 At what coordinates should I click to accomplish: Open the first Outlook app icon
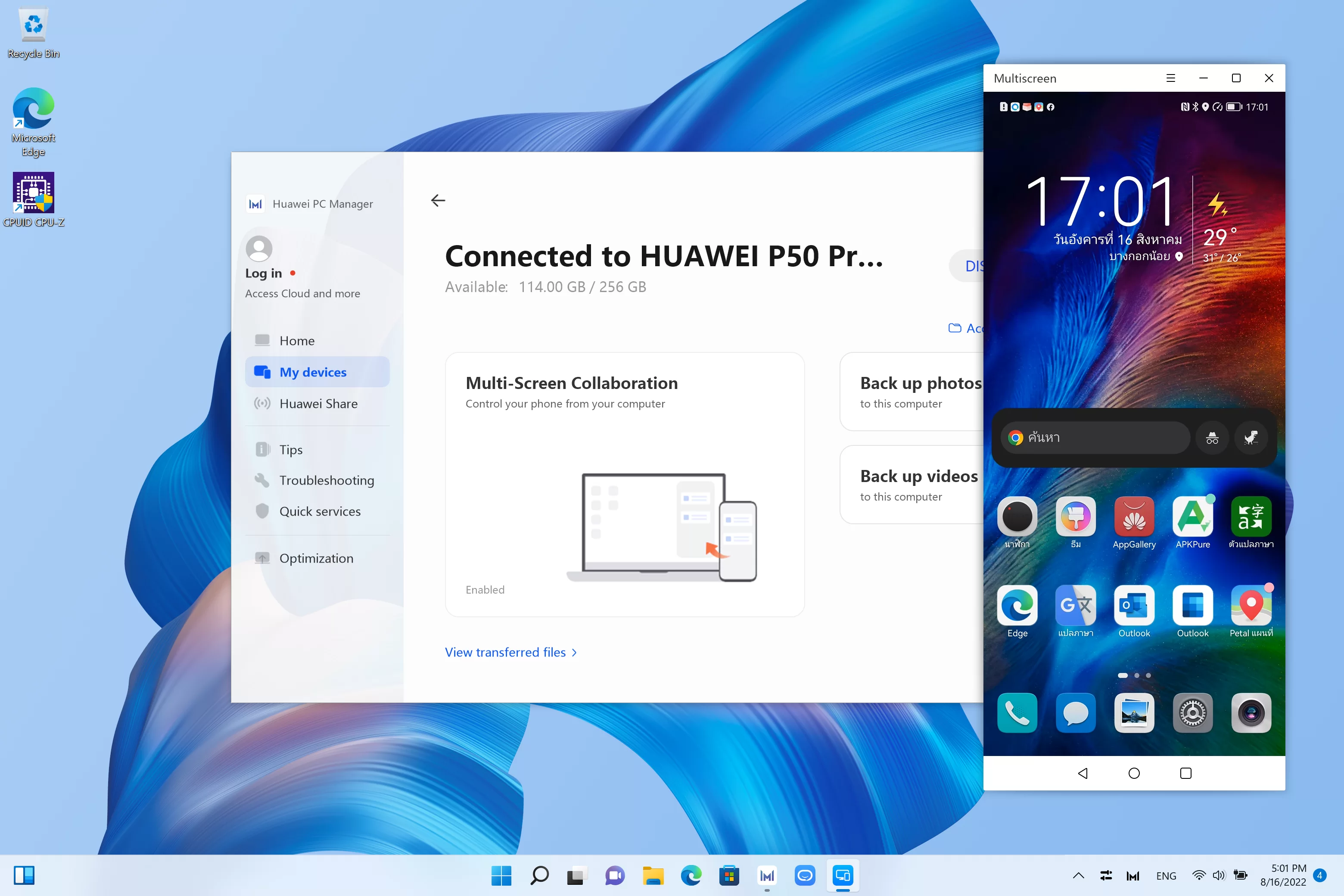(x=1134, y=611)
